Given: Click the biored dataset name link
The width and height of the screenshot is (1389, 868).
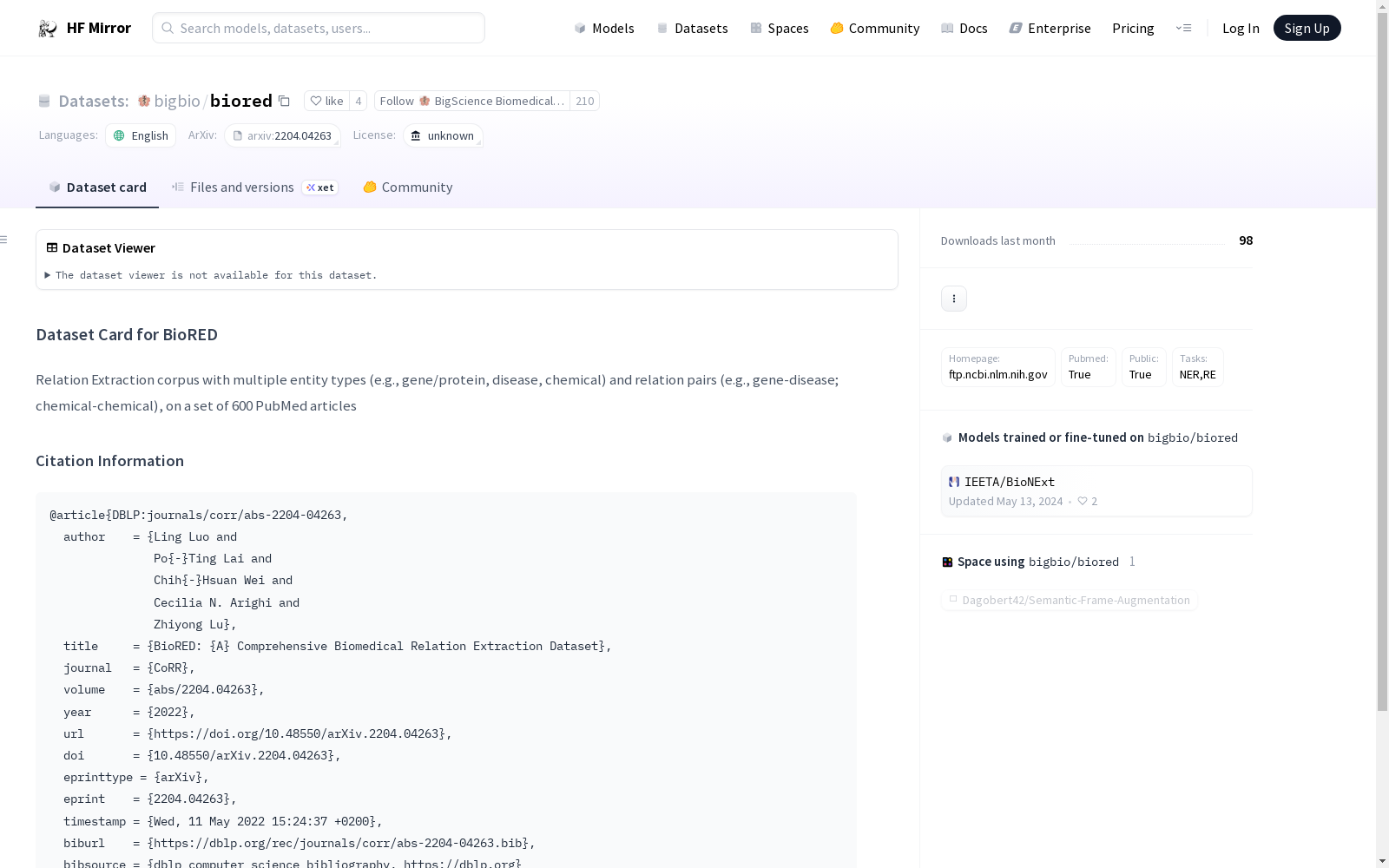Looking at the screenshot, I should [241, 101].
